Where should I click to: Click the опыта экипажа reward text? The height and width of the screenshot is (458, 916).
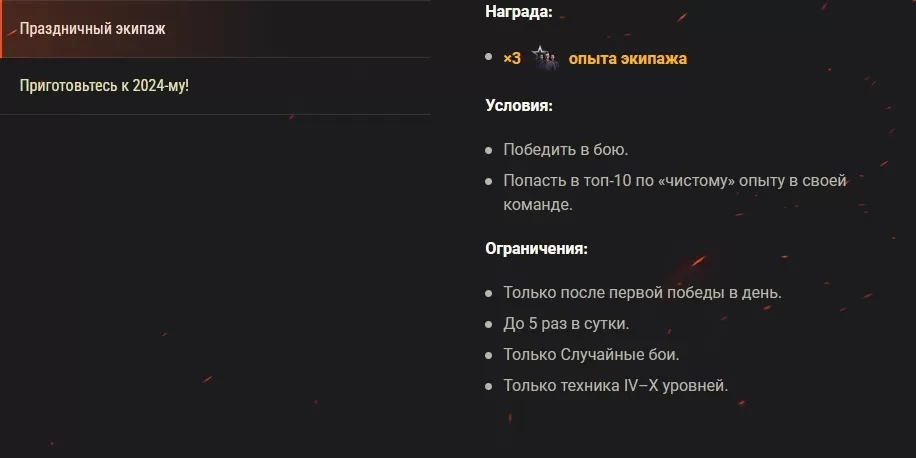[x=627, y=59]
